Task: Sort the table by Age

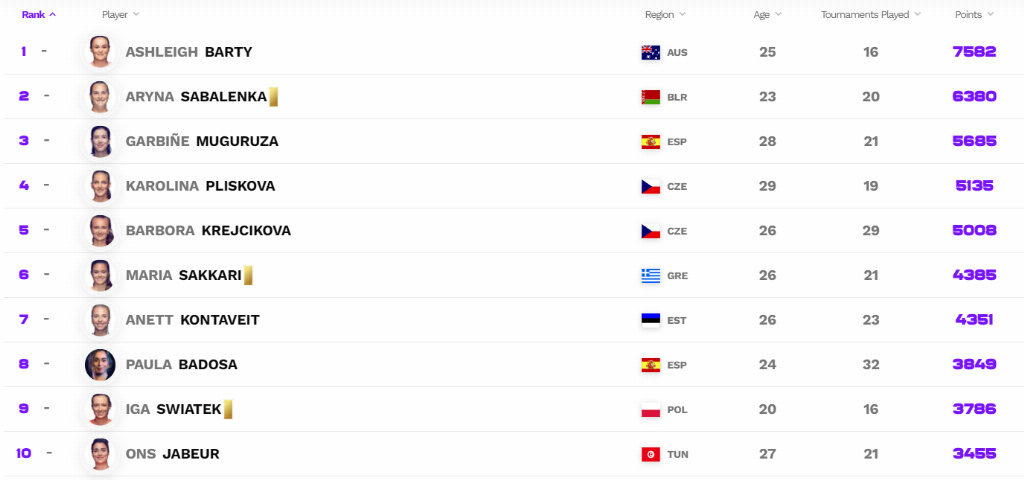Action: click(x=767, y=14)
